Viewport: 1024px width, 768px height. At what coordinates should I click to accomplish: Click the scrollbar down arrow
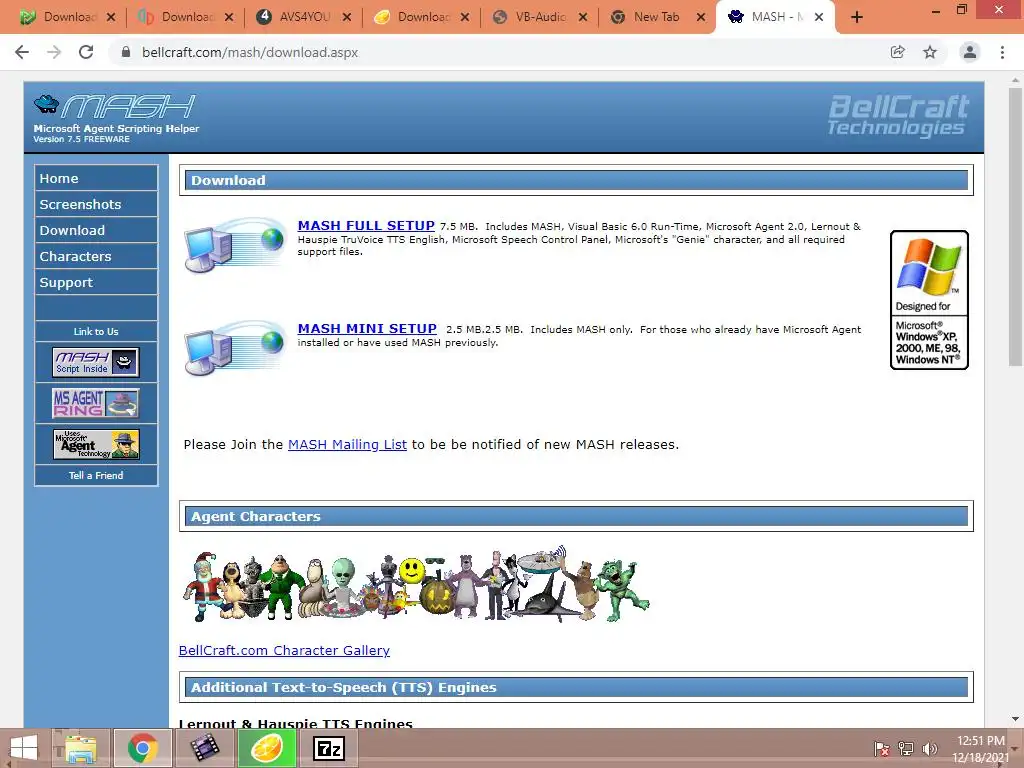pyautogui.click(x=1015, y=719)
